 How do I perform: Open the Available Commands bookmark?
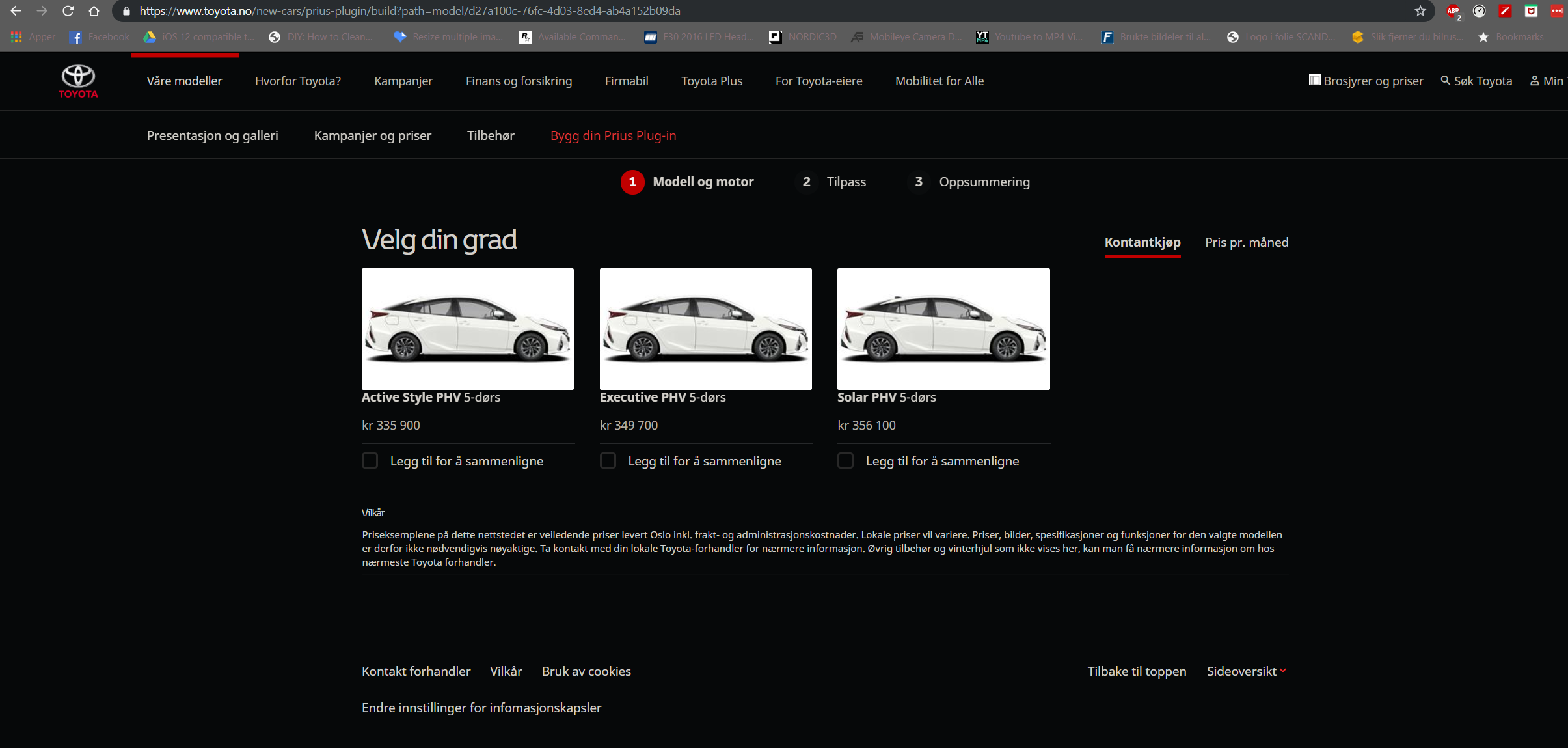pyautogui.click(x=572, y=37)
